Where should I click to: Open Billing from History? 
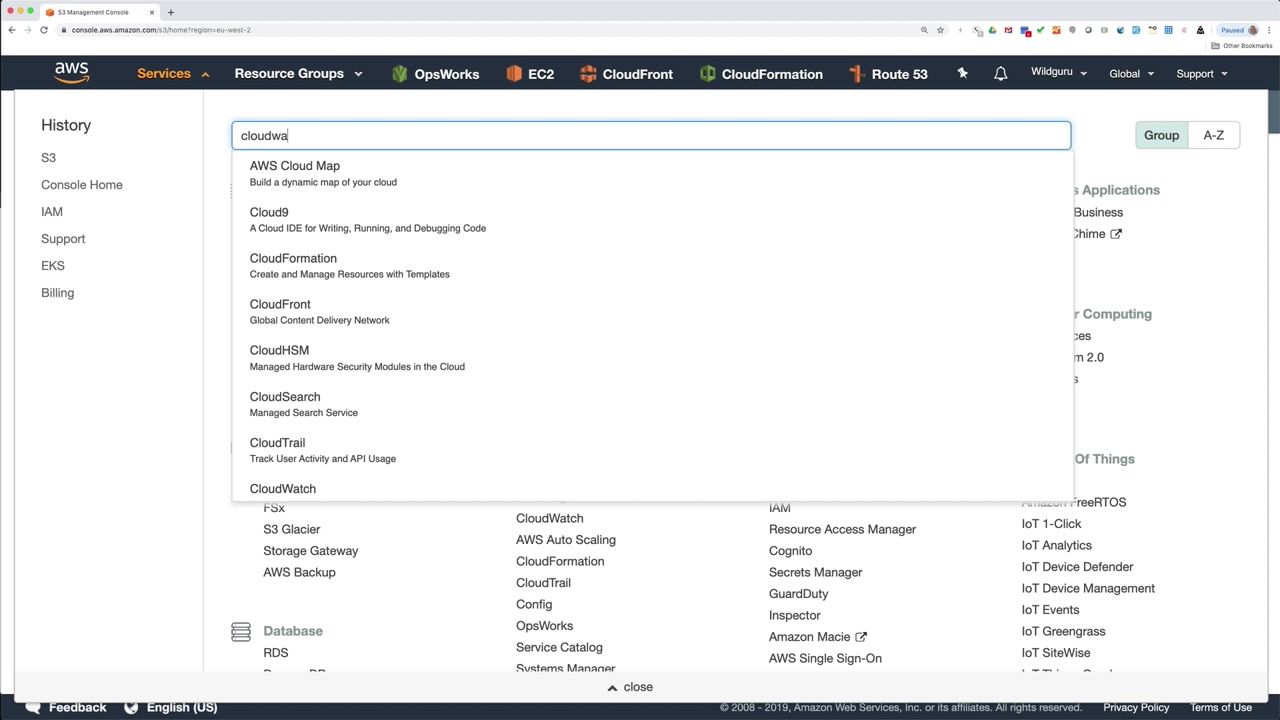(57, 293)
